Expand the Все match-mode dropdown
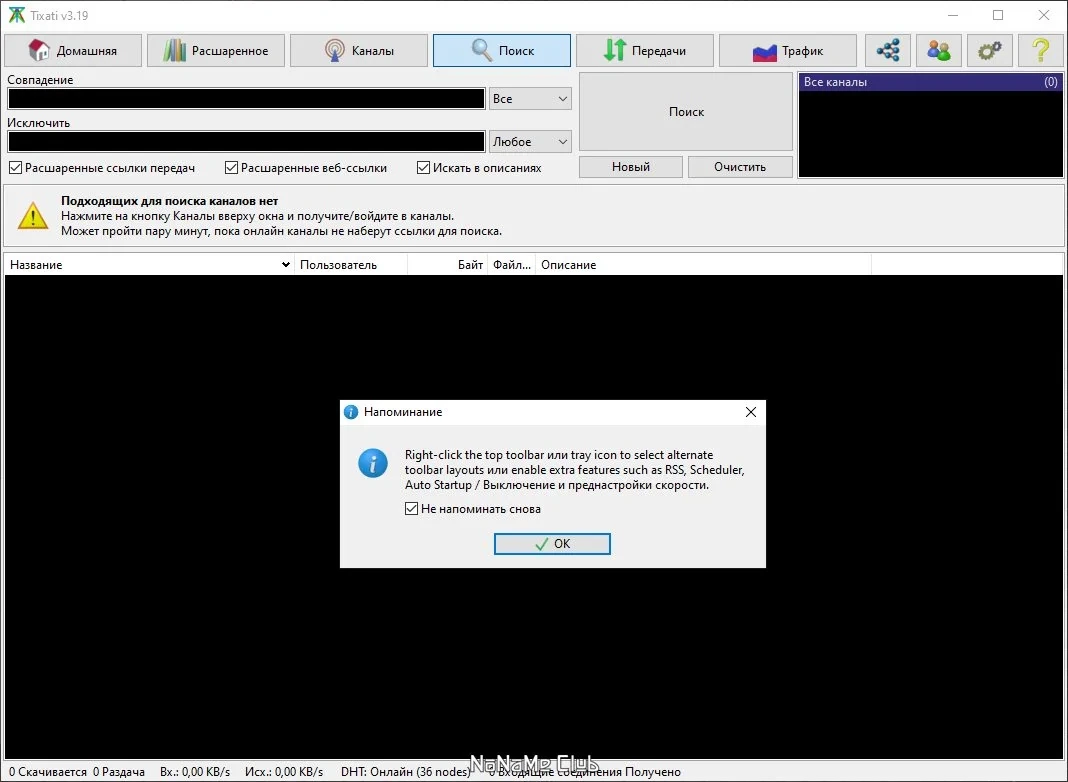Screen dimensions: 1068x782 (531, 99)
